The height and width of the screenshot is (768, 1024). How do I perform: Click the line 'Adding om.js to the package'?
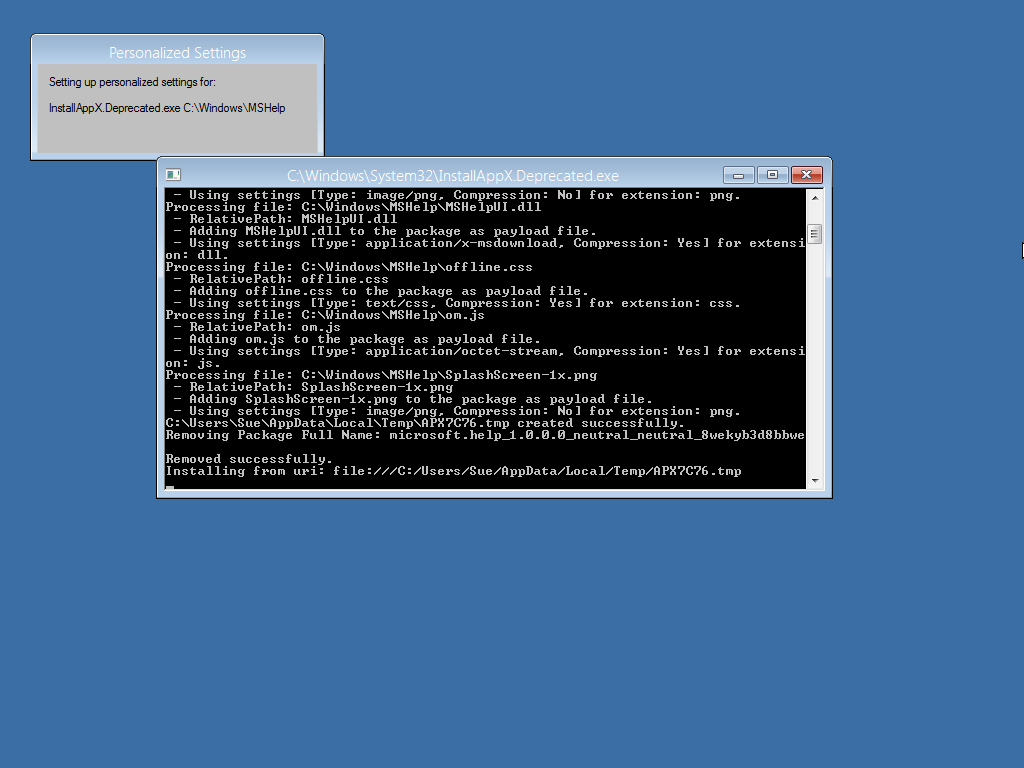coord(357,339)
